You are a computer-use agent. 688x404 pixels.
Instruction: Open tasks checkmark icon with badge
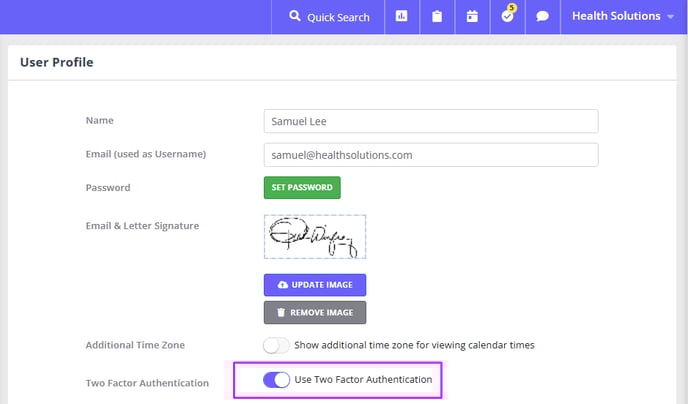point(508,15)
